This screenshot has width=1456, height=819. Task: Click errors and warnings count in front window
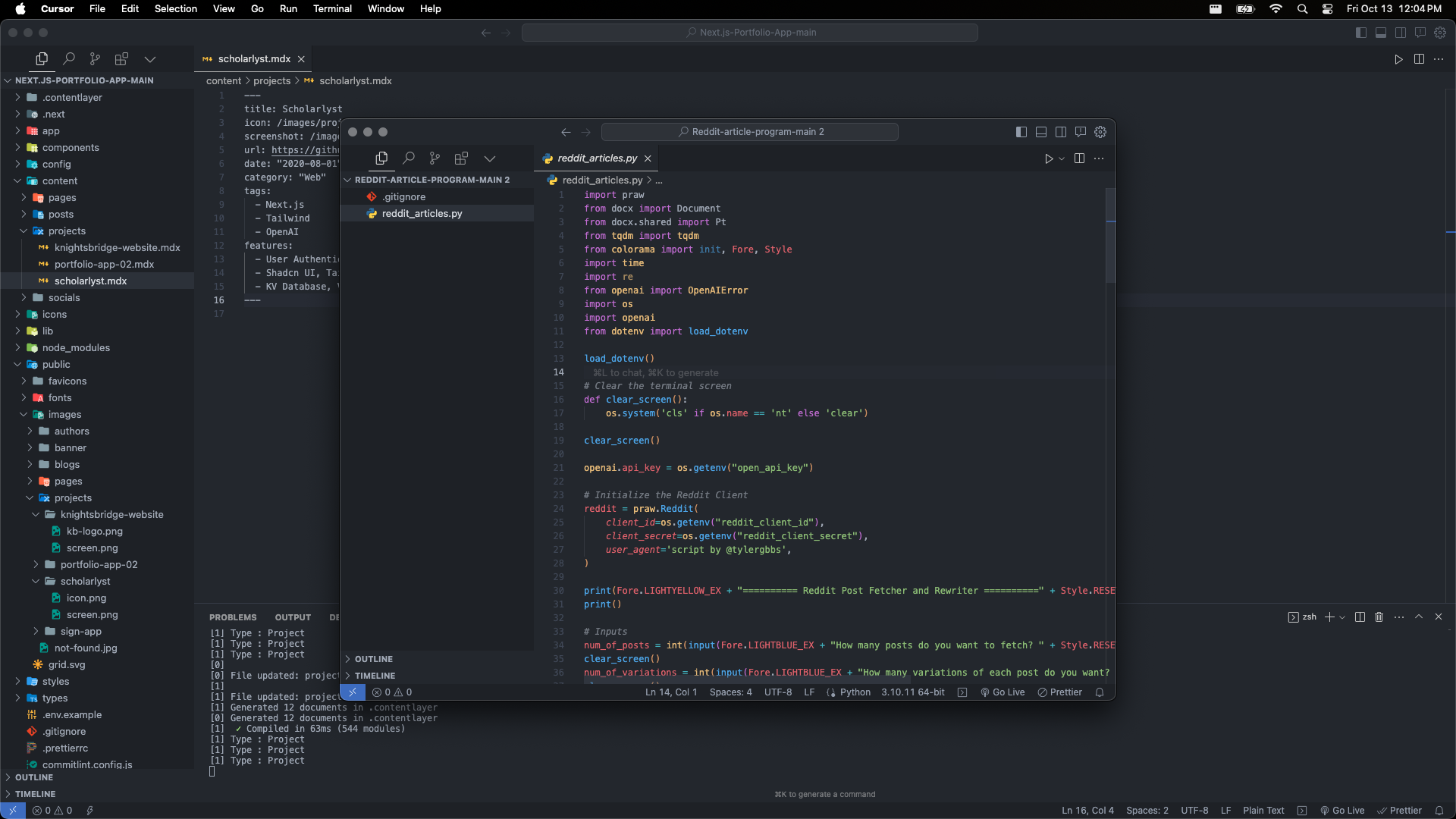[x=392, y=692]
